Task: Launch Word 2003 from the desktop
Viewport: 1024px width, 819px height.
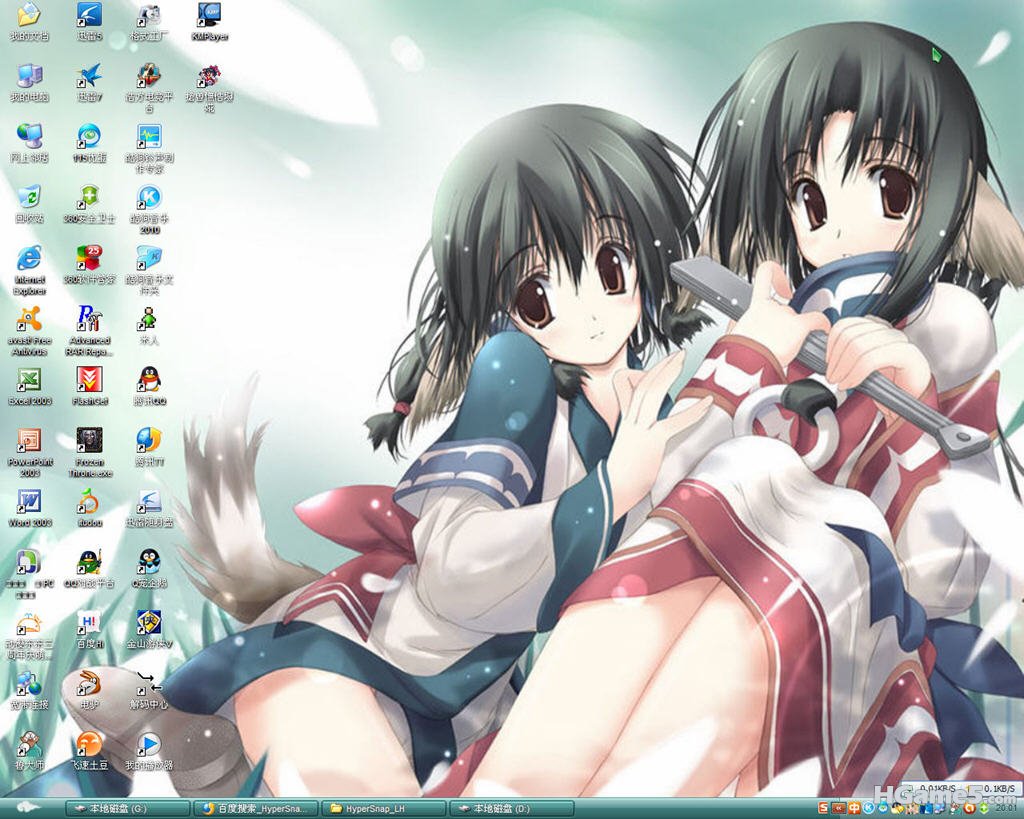Action: tap(29, 502)
